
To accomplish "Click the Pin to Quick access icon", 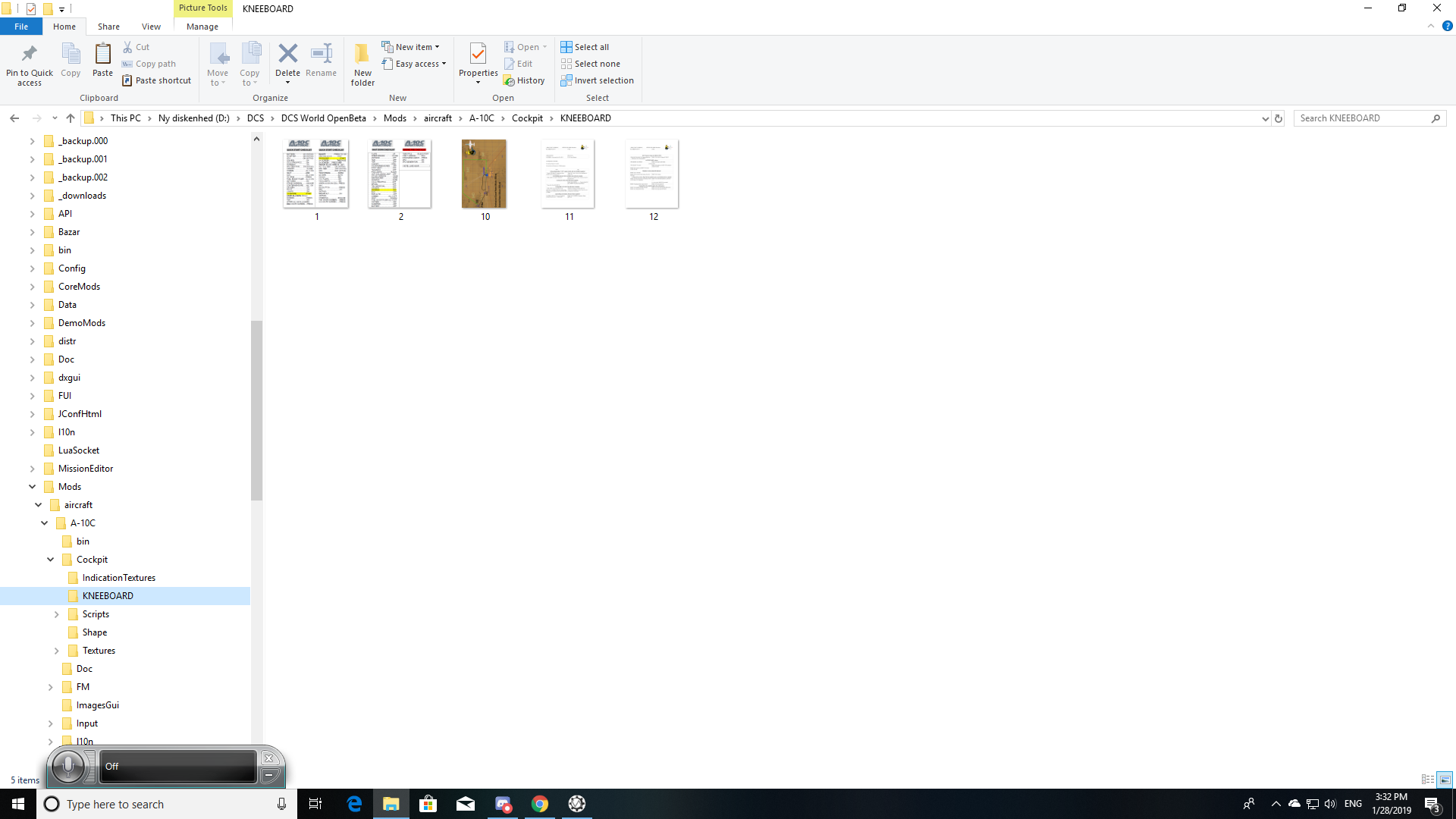I will click(x=29, y=54).
